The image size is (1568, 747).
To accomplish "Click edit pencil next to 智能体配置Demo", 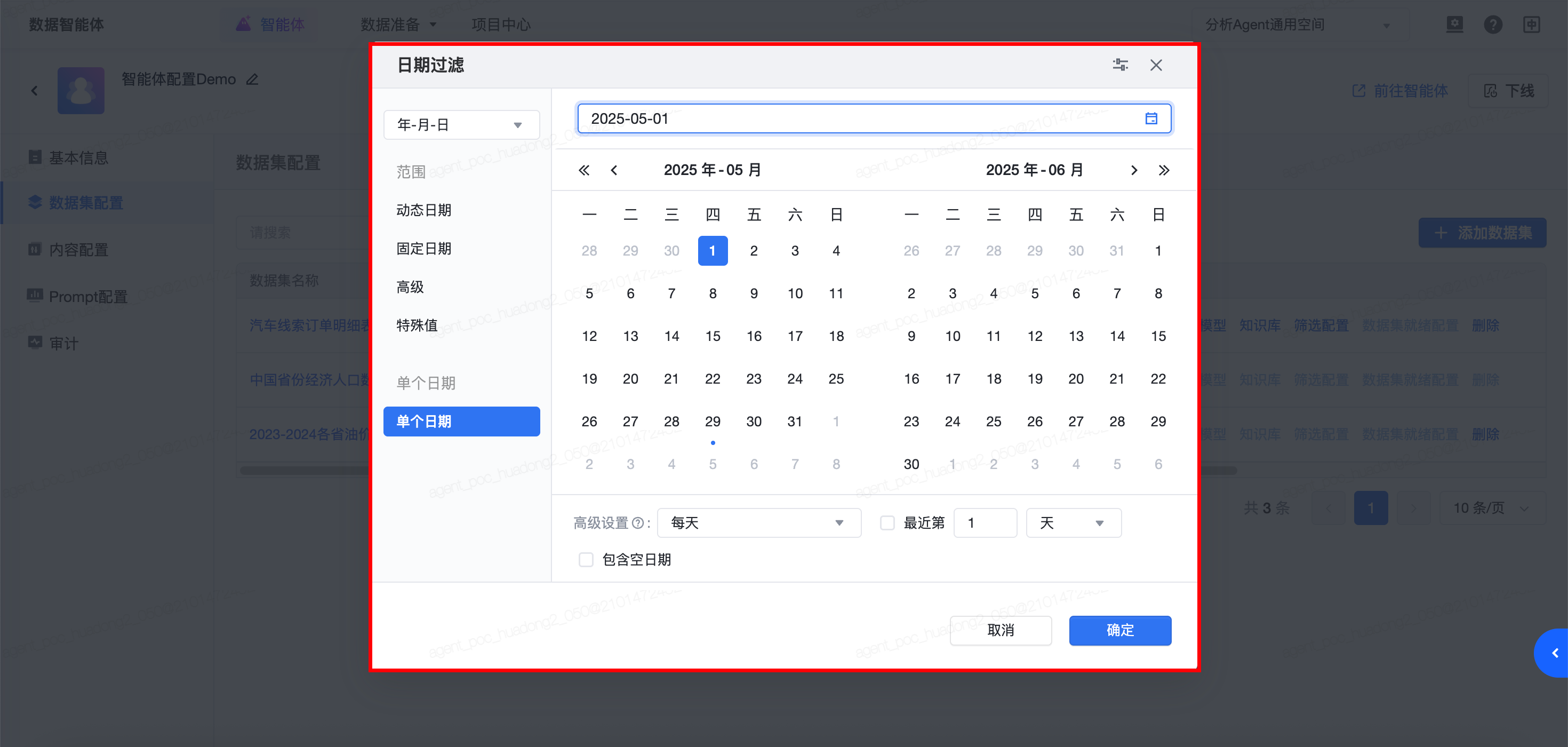I will tap(252, 80).
